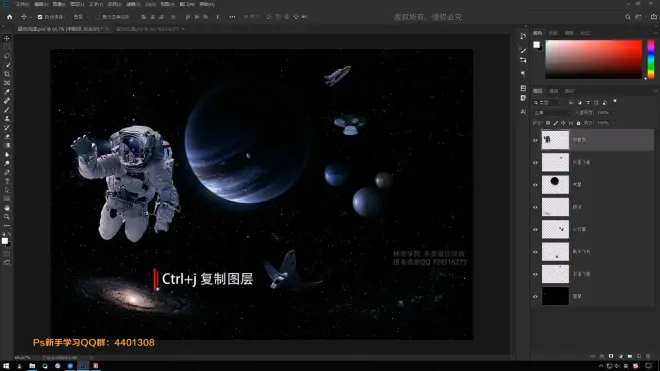The image size is (660, 371).
Task: Select the Eraser tool
Action: (7, 136)
